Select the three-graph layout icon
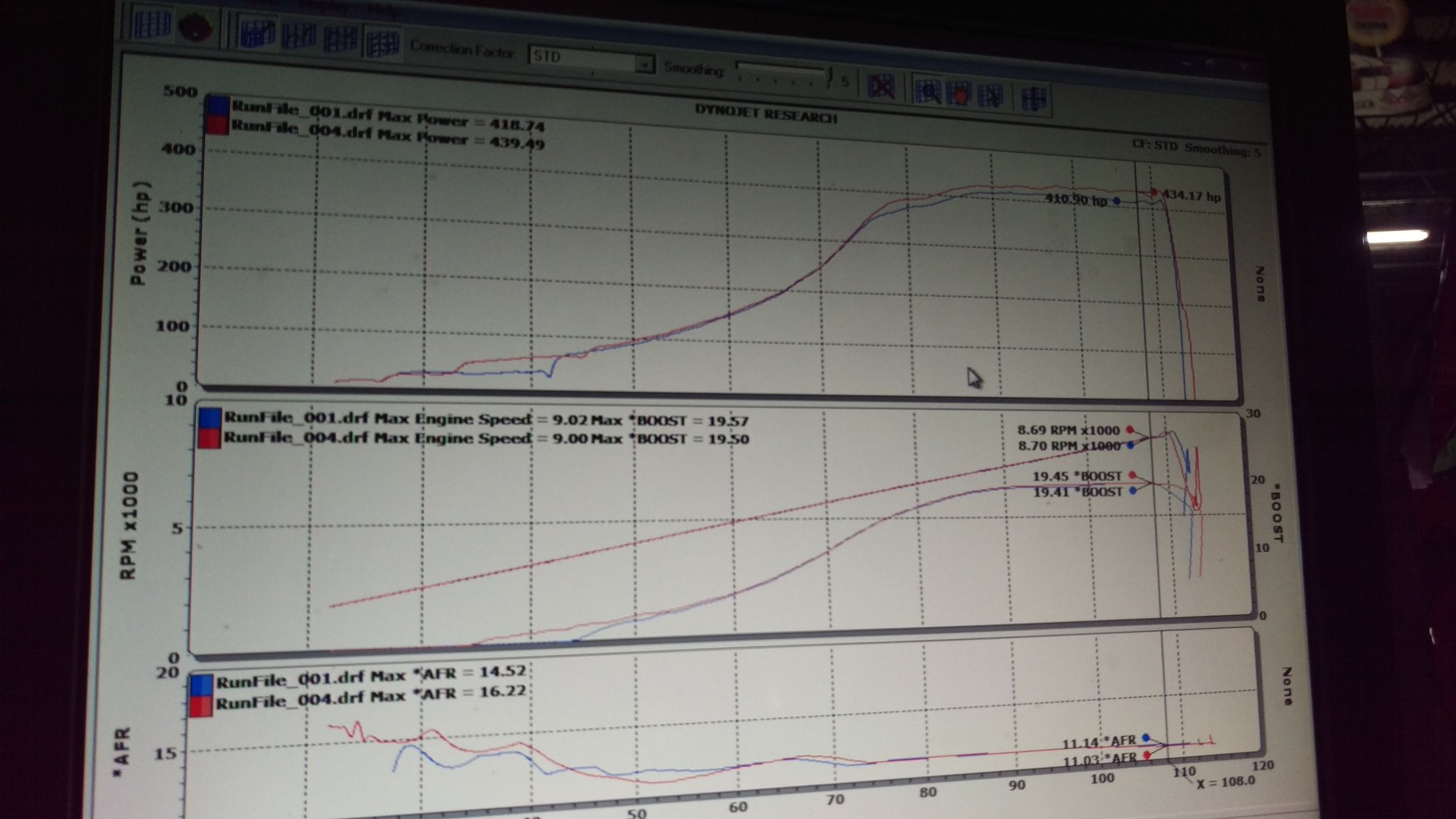 pos(340,39)
